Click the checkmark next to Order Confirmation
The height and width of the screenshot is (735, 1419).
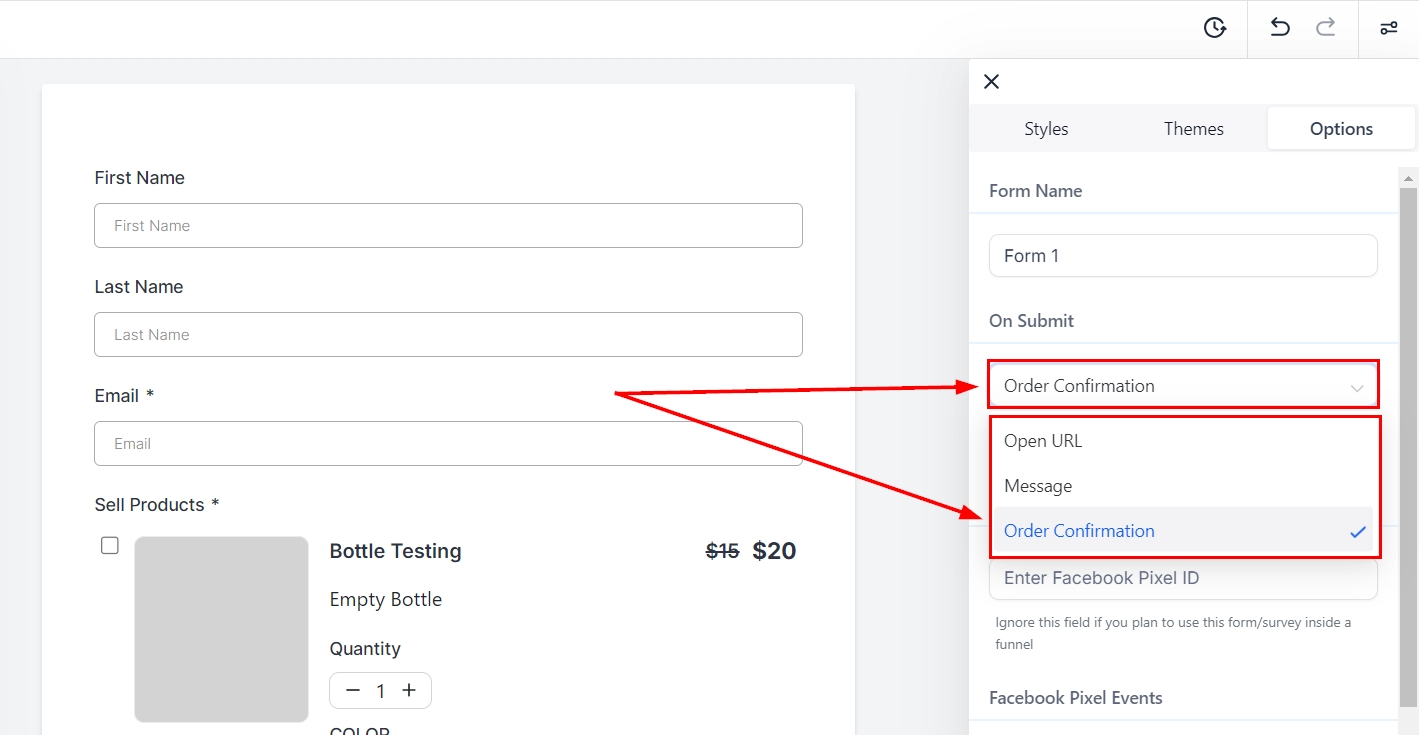[1357, 532]
